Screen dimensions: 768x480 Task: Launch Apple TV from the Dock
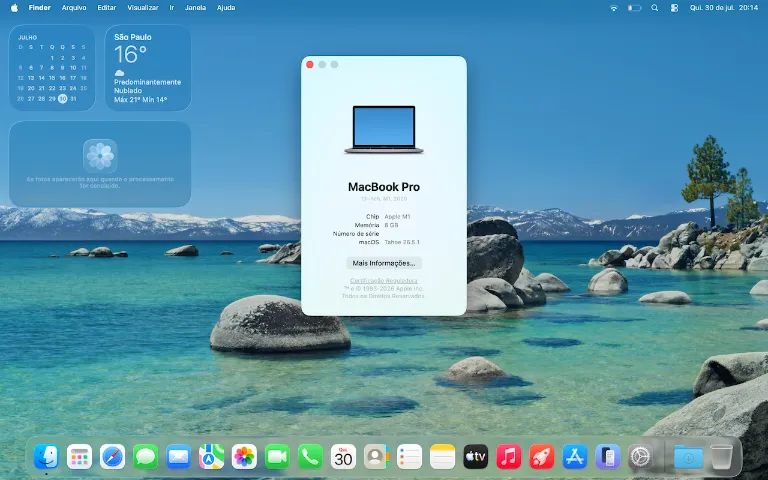tap(476, 456)
